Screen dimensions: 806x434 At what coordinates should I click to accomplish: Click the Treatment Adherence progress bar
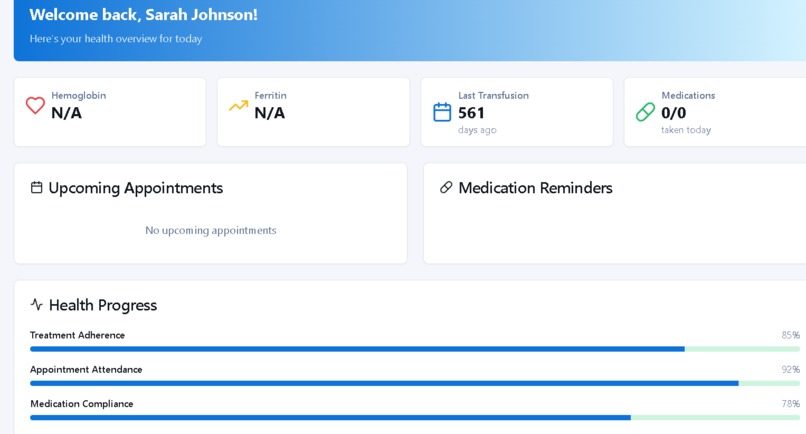point(415,349)
